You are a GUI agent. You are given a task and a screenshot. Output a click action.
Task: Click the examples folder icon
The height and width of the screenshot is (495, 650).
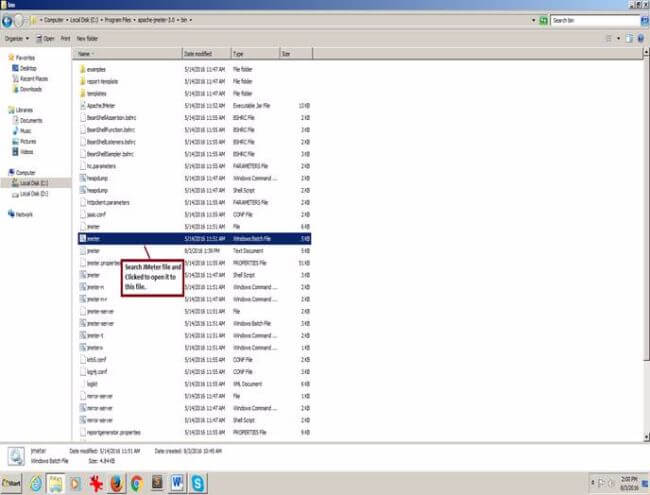[82, 69]
